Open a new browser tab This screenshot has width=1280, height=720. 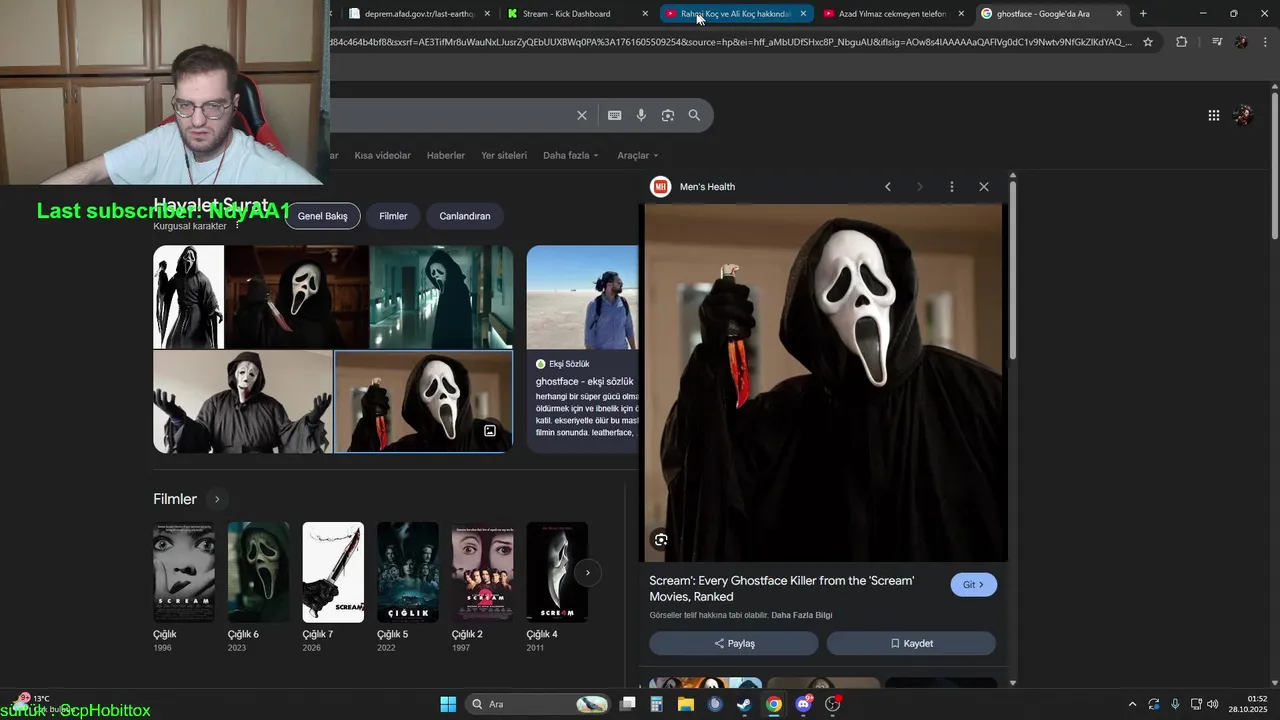coord(1143,14)
